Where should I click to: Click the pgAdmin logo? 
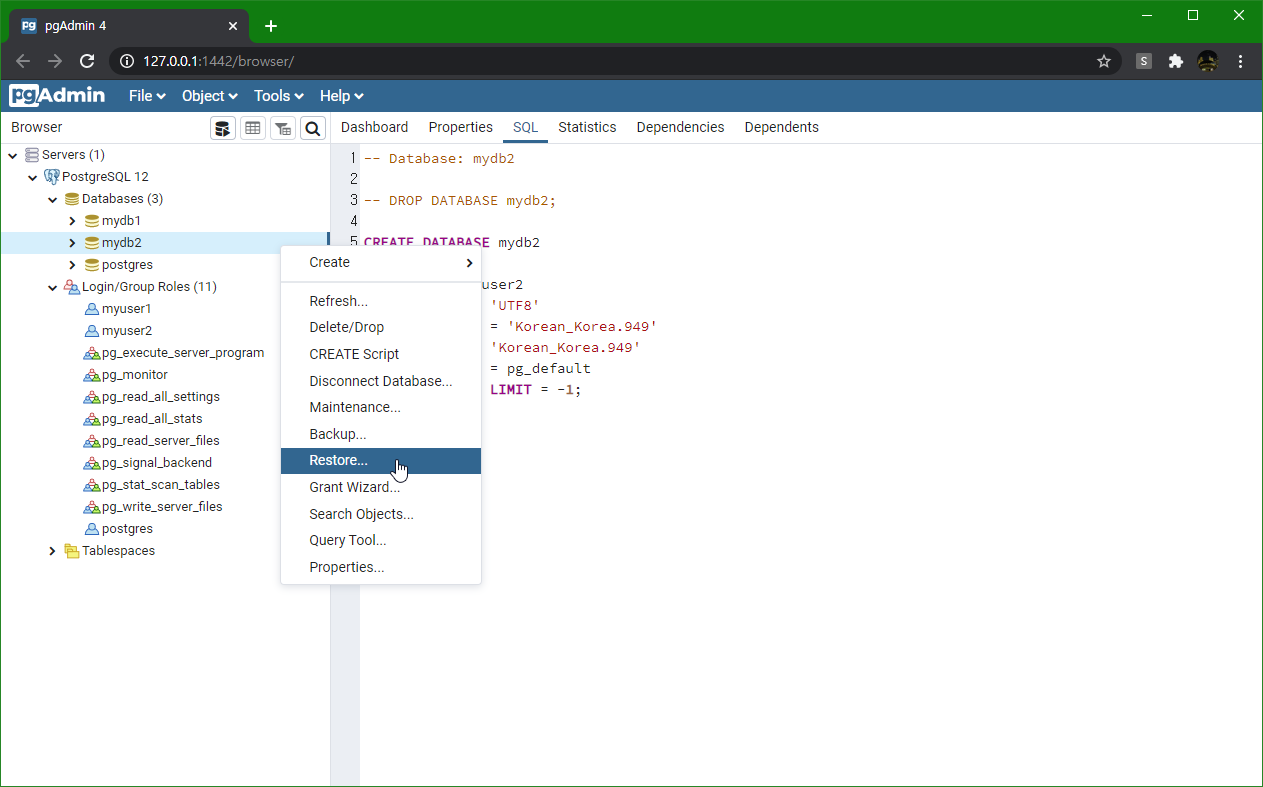[58, 96]
